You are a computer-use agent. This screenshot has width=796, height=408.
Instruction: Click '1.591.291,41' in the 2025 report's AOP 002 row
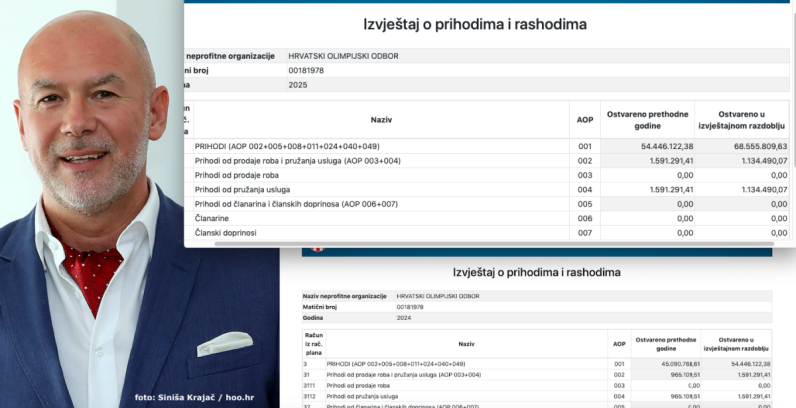[x=670, y=161]
